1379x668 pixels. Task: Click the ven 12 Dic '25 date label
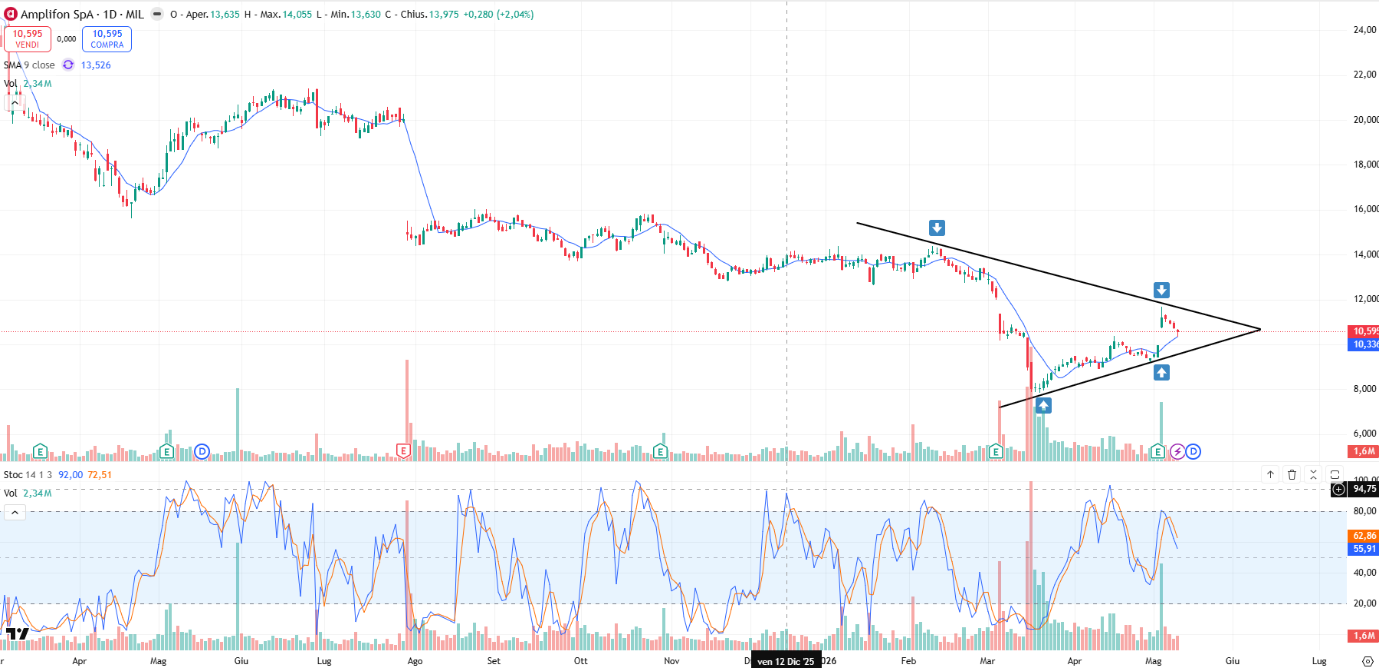pyautogui.click(x=785, y=661)
